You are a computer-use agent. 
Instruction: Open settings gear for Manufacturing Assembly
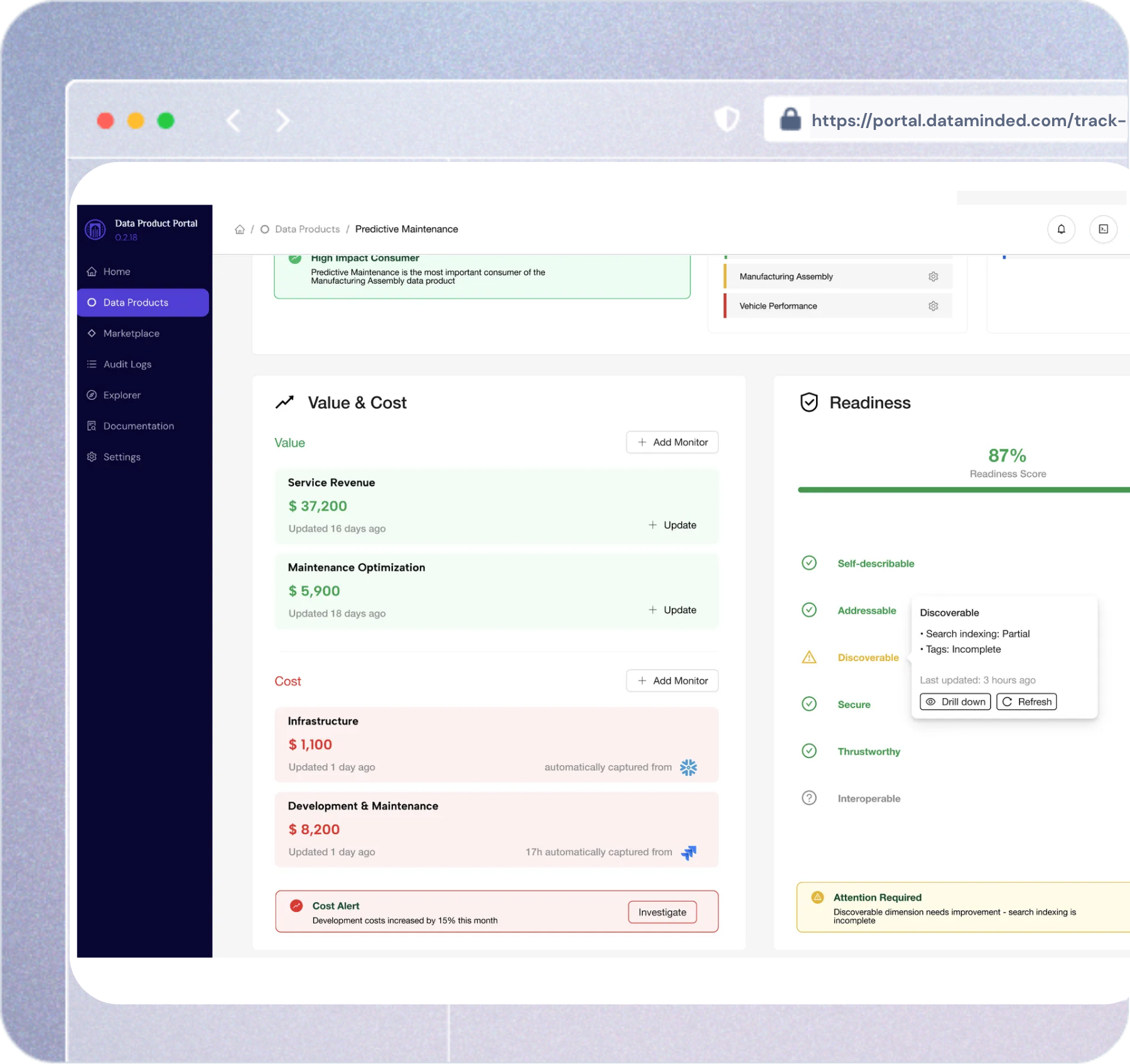(x=933, y=277)
